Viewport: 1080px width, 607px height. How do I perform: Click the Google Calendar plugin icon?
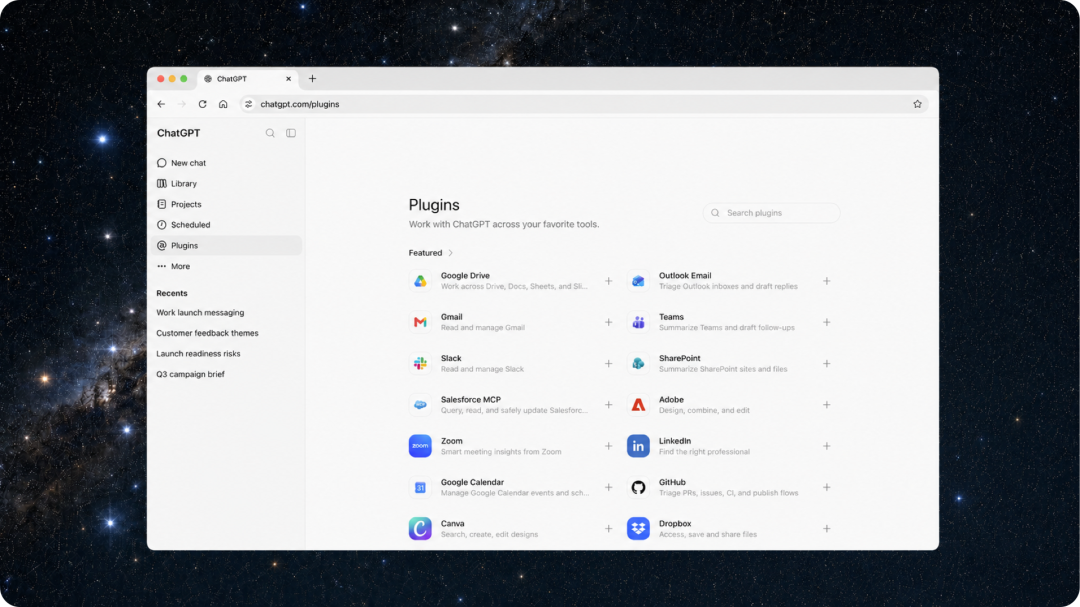pyautogui.click(x=420, y=488)
